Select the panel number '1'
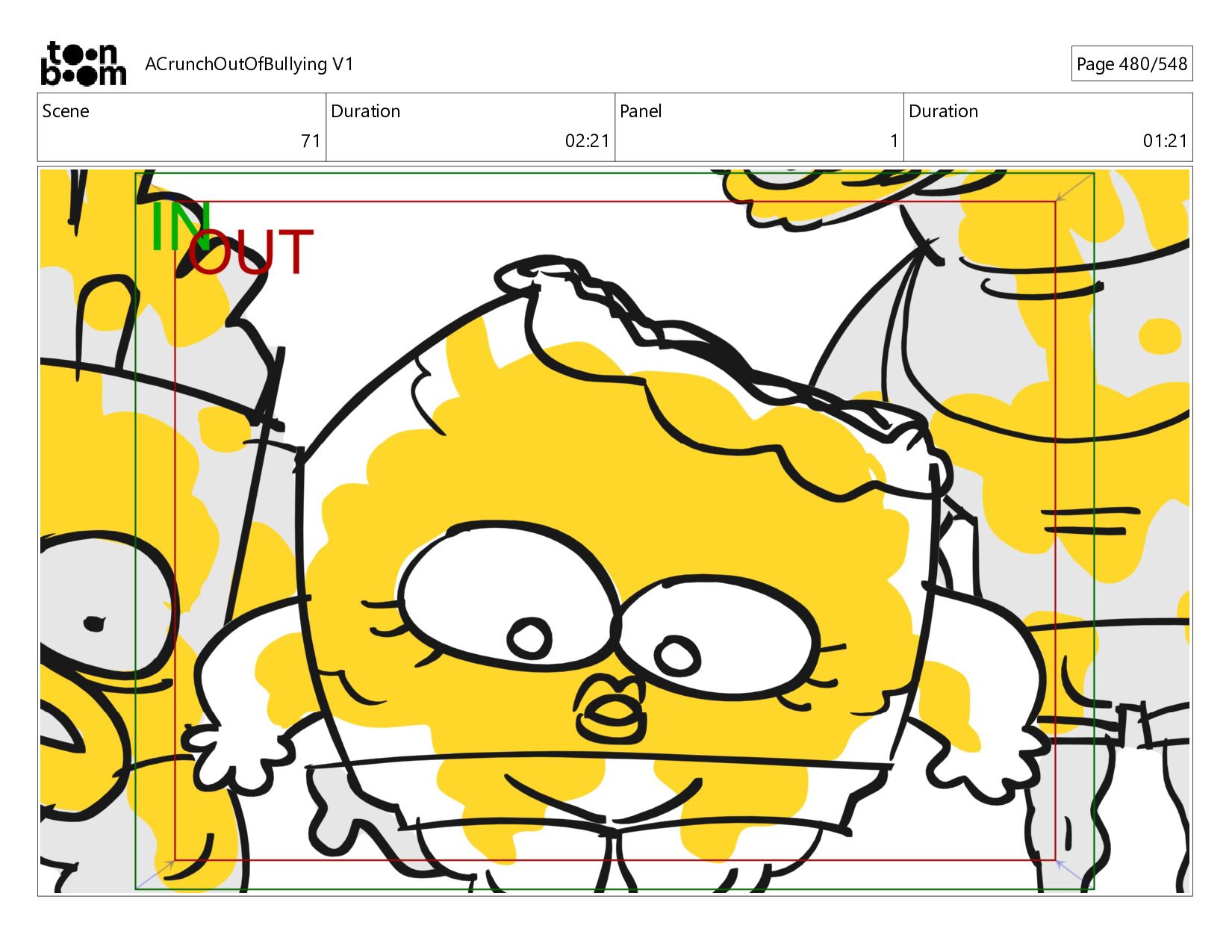1232x952 pixels. point(894,141)
